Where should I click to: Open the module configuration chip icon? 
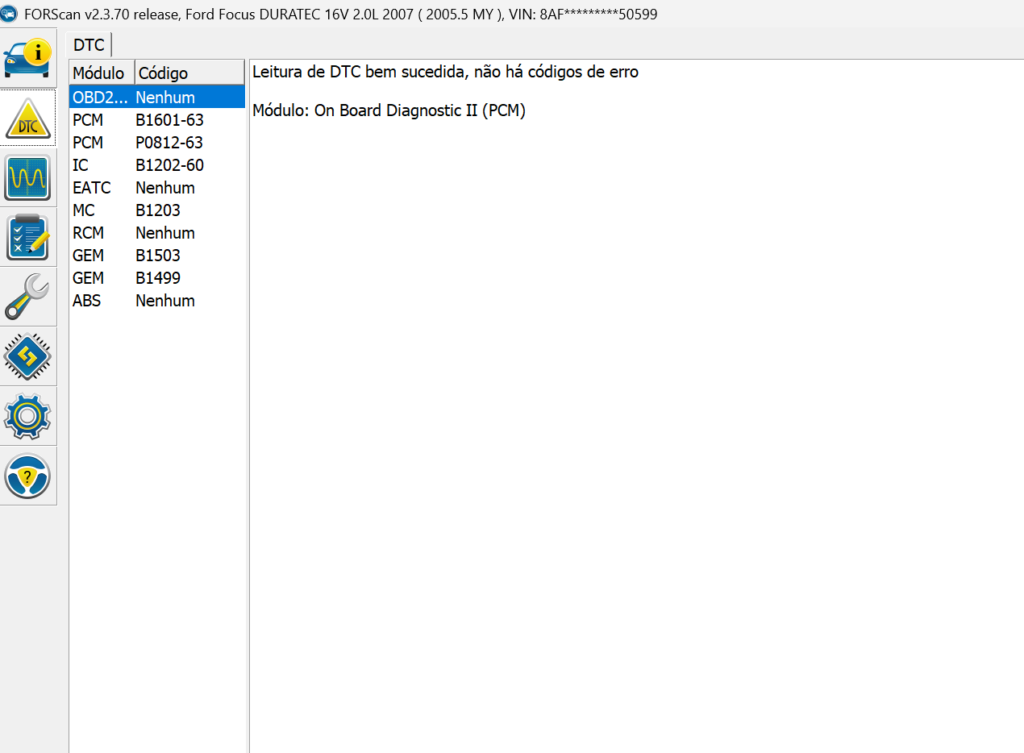pyautogui.click(x=28, y=357)
